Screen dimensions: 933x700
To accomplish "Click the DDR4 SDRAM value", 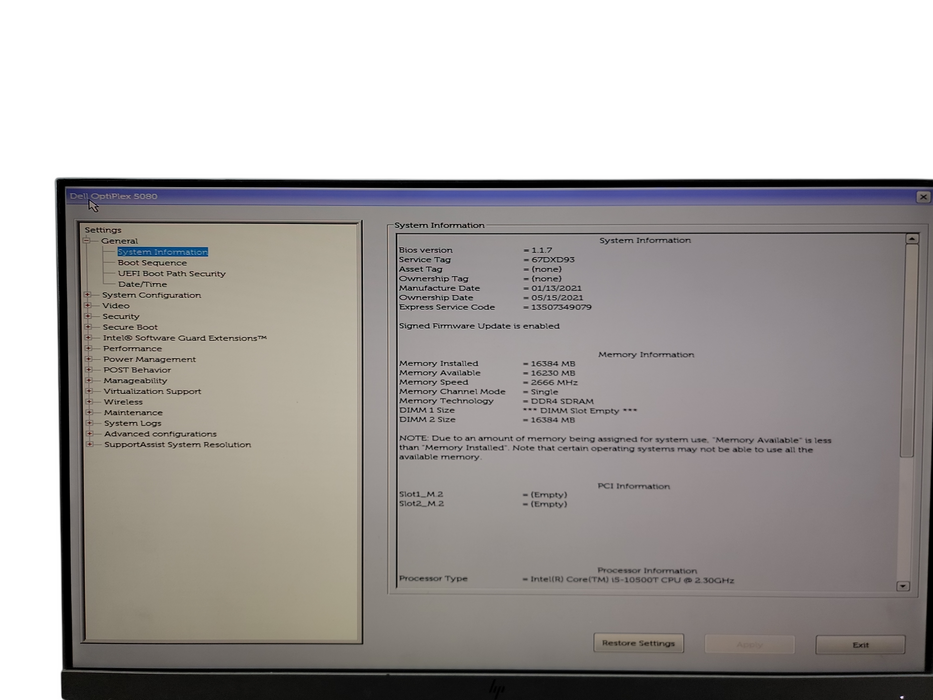I will click(x=562, y=402).
